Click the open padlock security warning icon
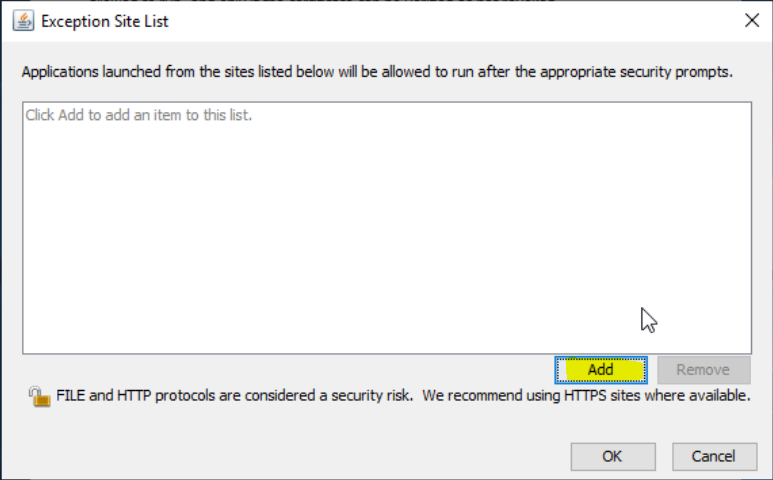Screen dimensions: 773x480 [x=39, y=397]
